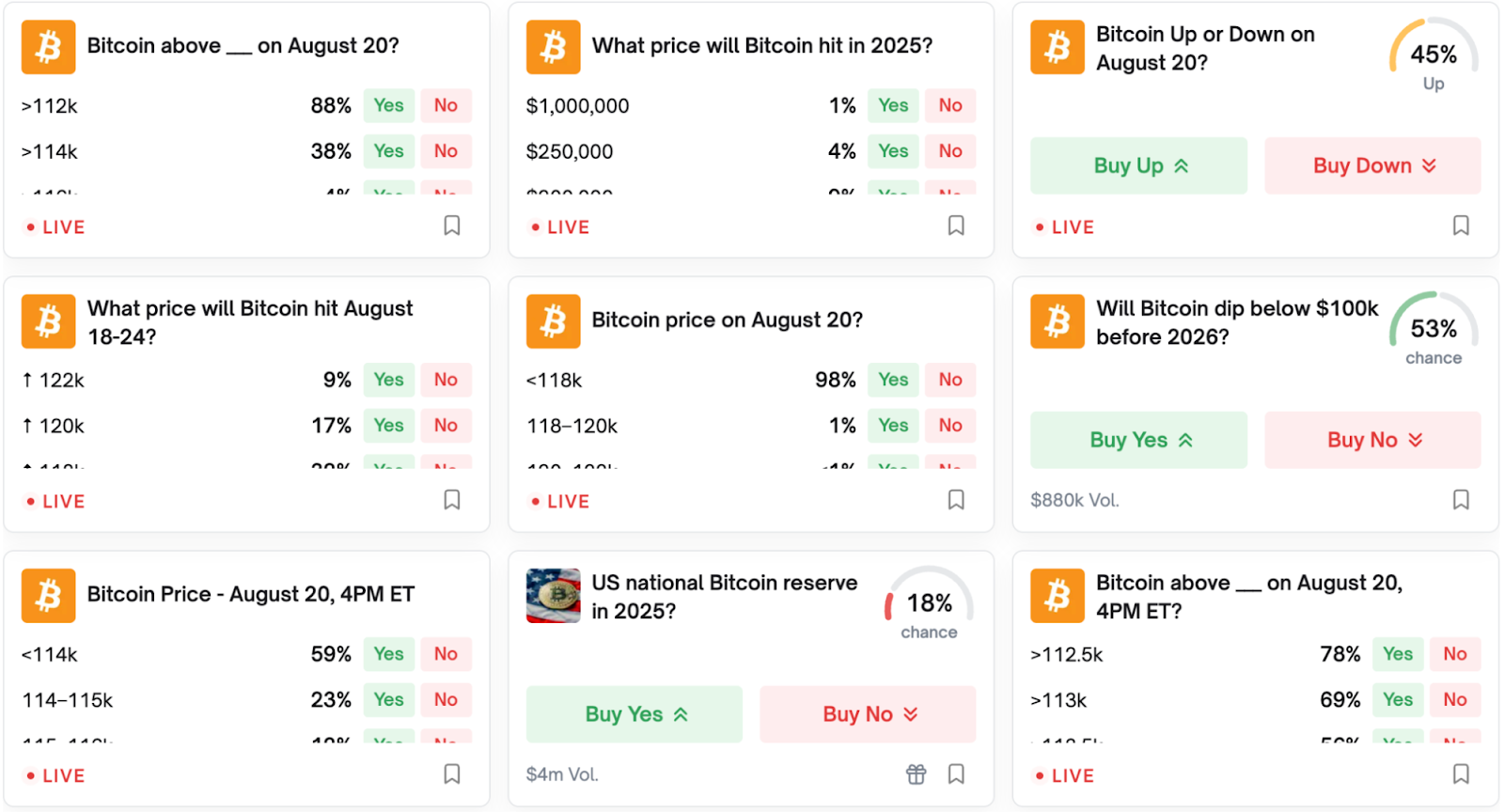Click "Buy Yes" on the dip below $100k market
The height and width of the screenshot is (812, 1504).
(1137, 439)
